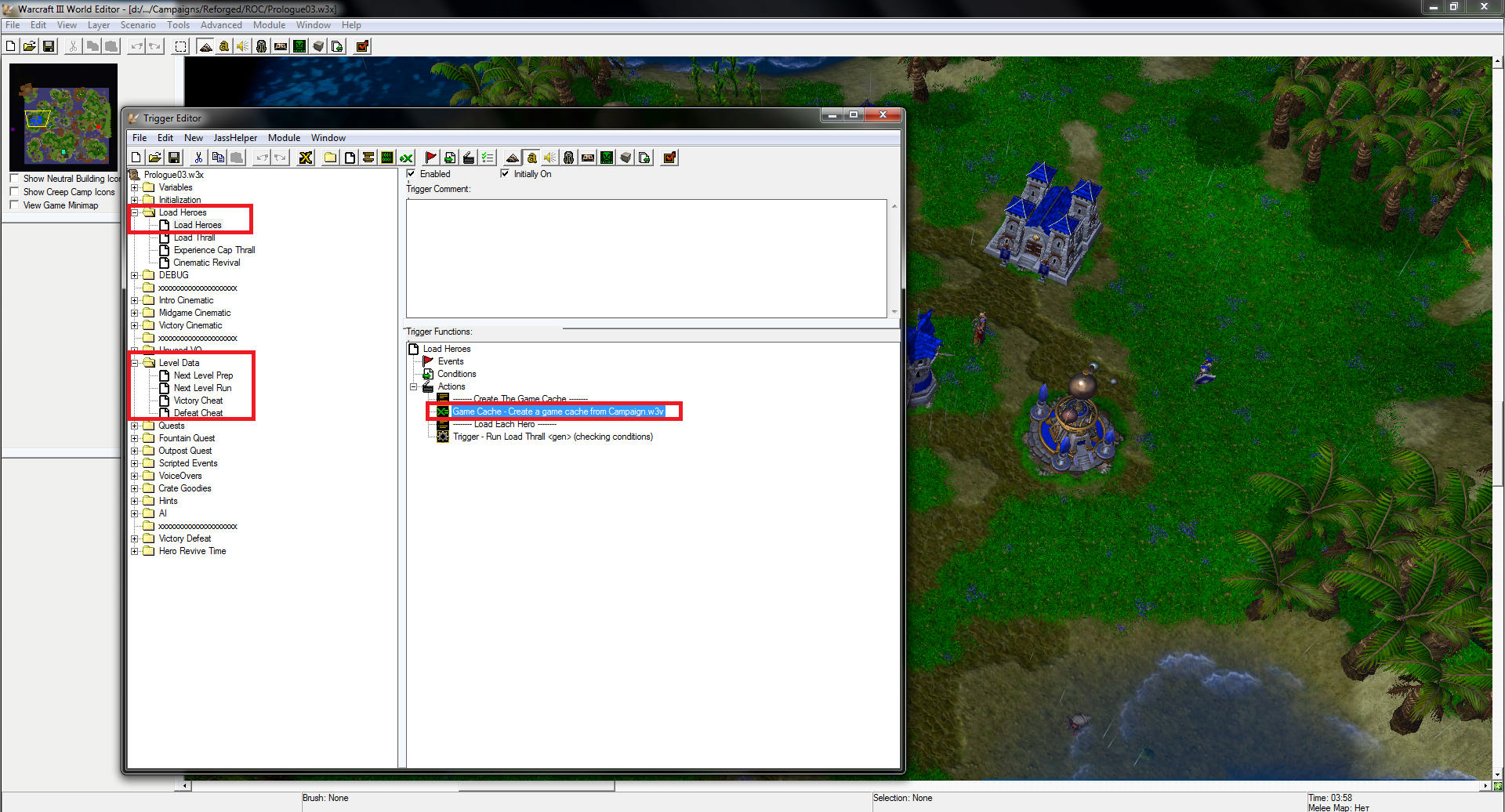This screenshot has width=1505, height=812.
Task: Click Test Map icon in Trigger Editor toolbar
Action: (x=669, y=158)
